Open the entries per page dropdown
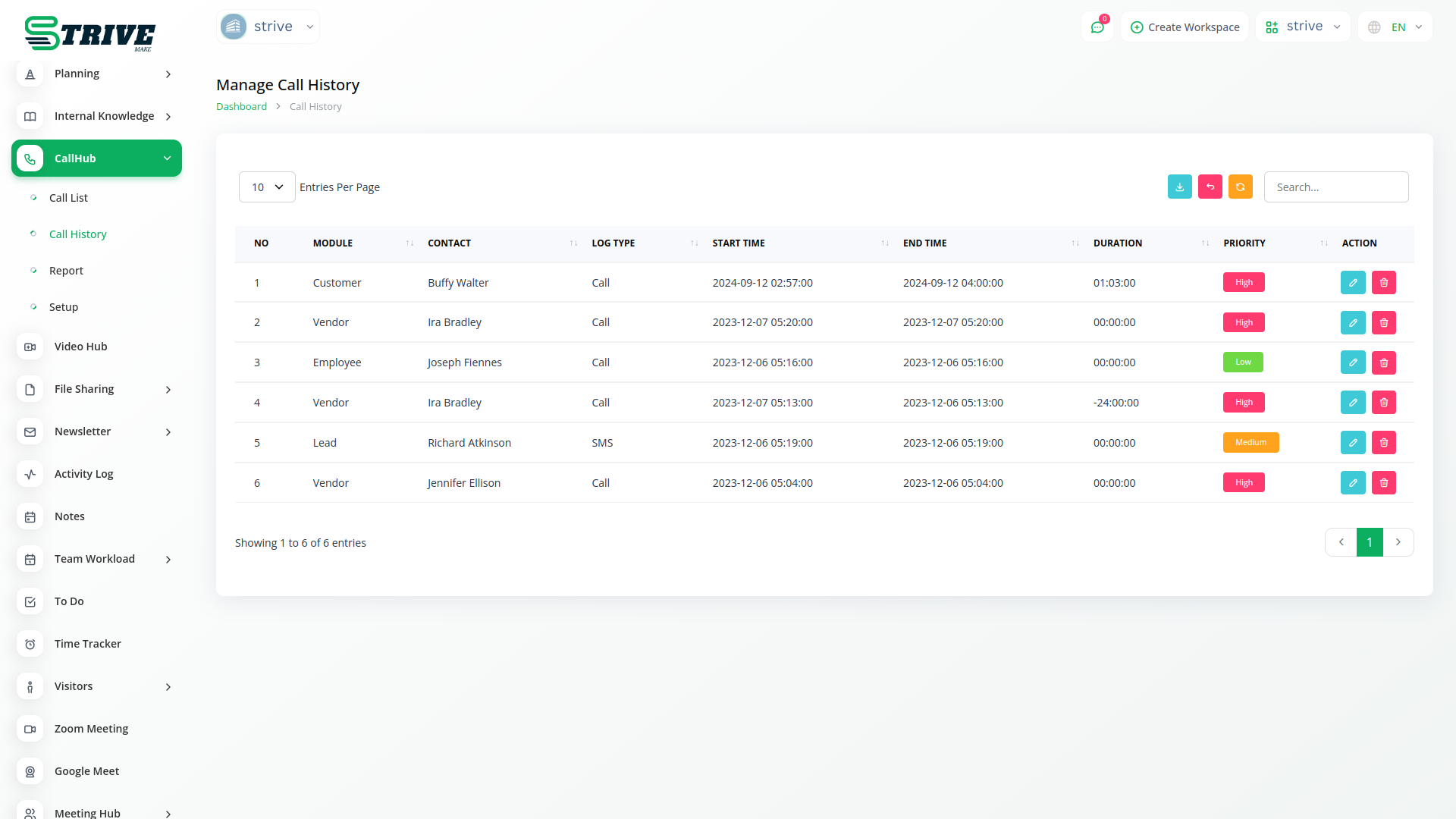Viewport: 1456px width, 819px height. (267, 187)
